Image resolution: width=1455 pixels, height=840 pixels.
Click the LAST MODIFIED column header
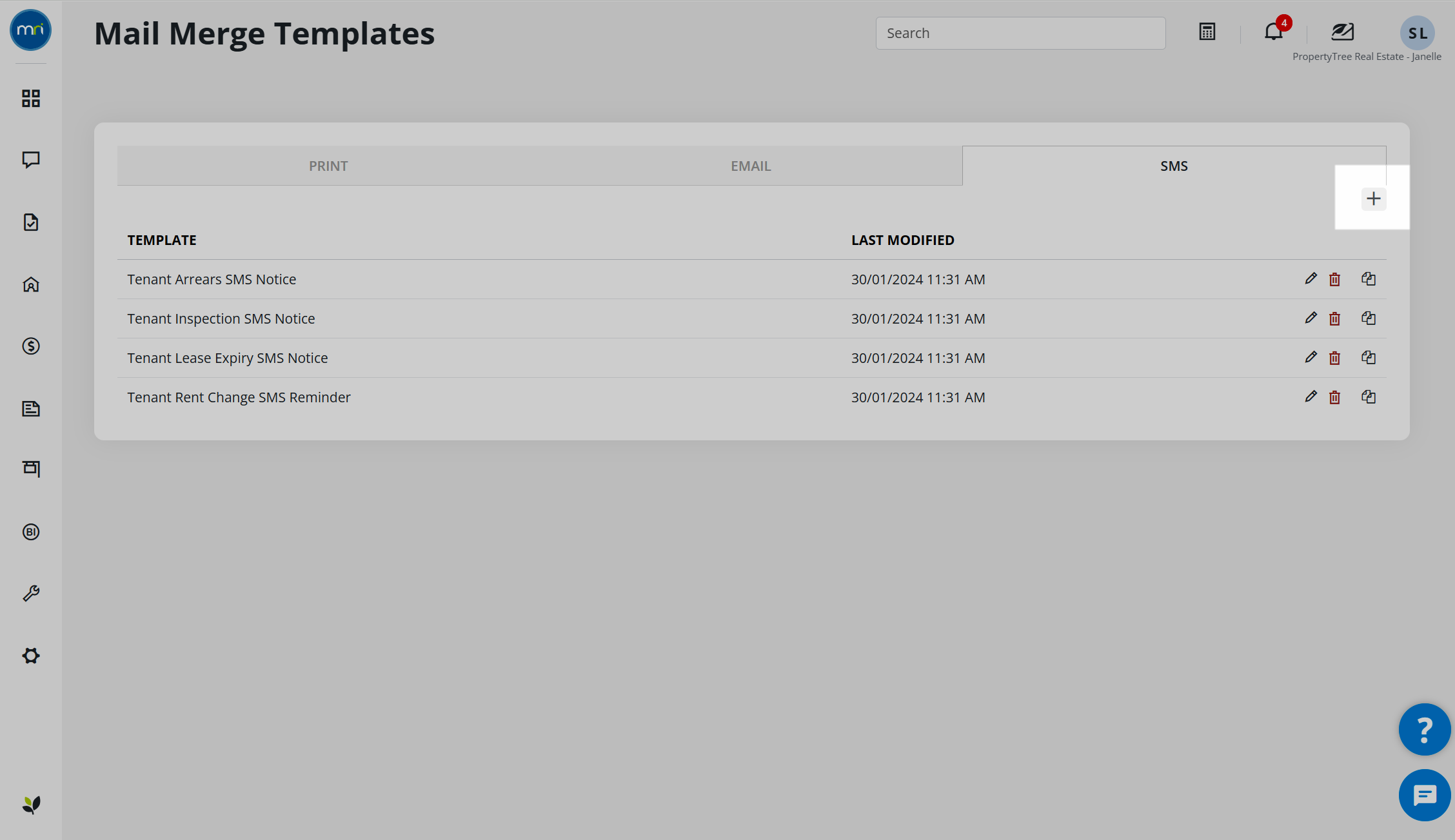coord(902,240)
